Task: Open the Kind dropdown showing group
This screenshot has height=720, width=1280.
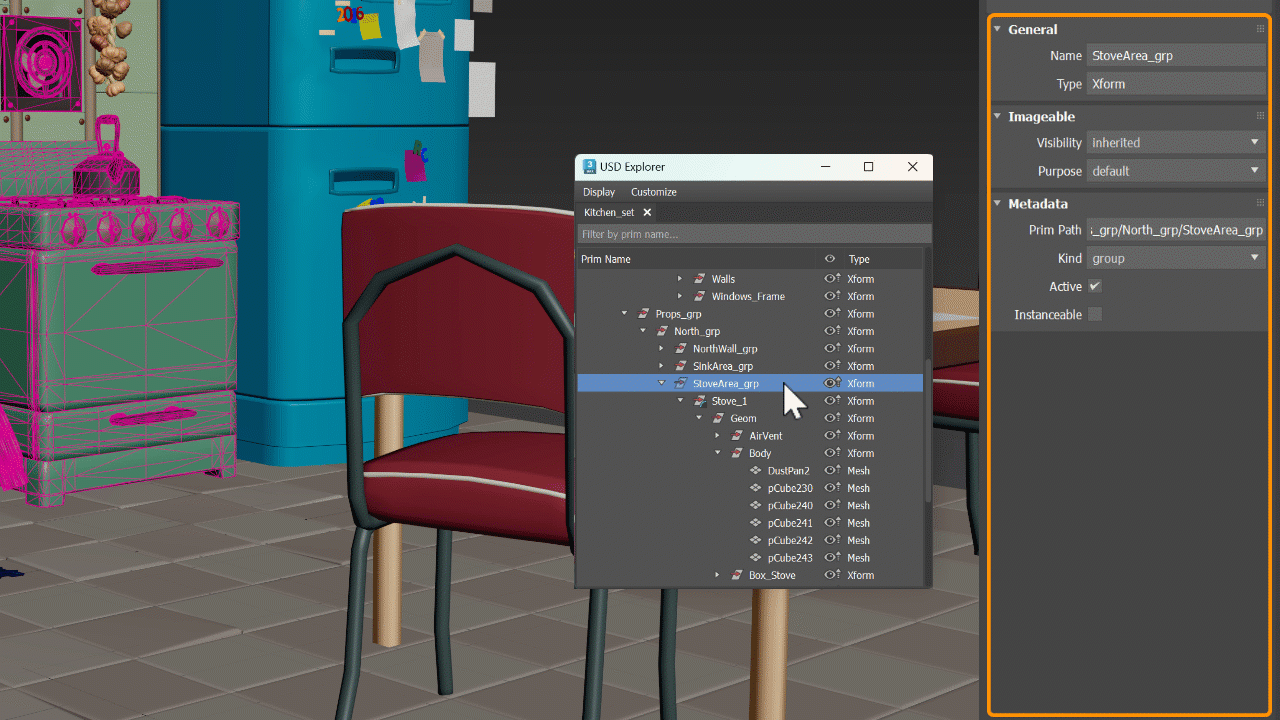Action: (x=1175, y=258)
